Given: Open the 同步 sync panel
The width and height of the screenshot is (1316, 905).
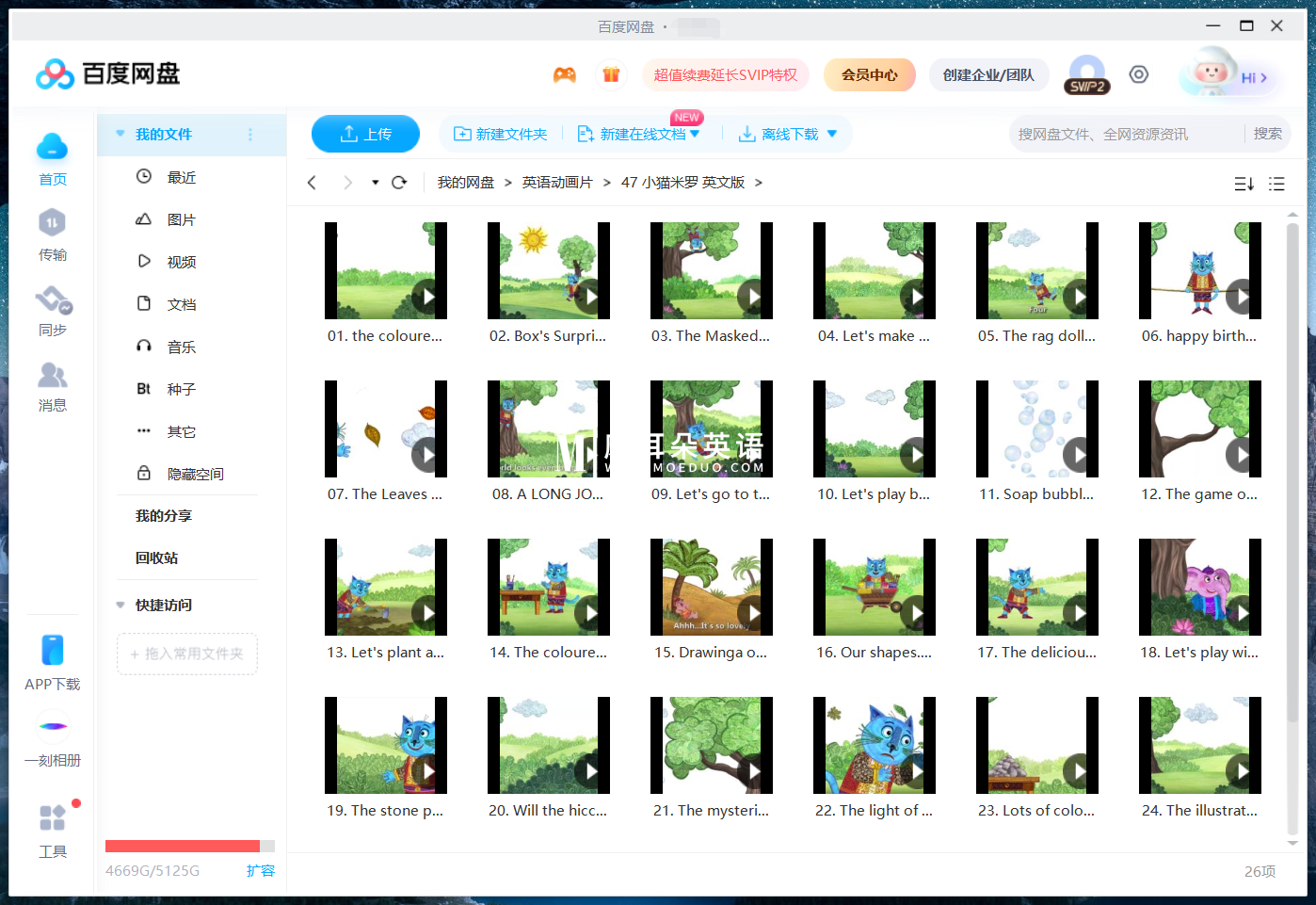Looking at the screenshot, I should coord(53,311).
